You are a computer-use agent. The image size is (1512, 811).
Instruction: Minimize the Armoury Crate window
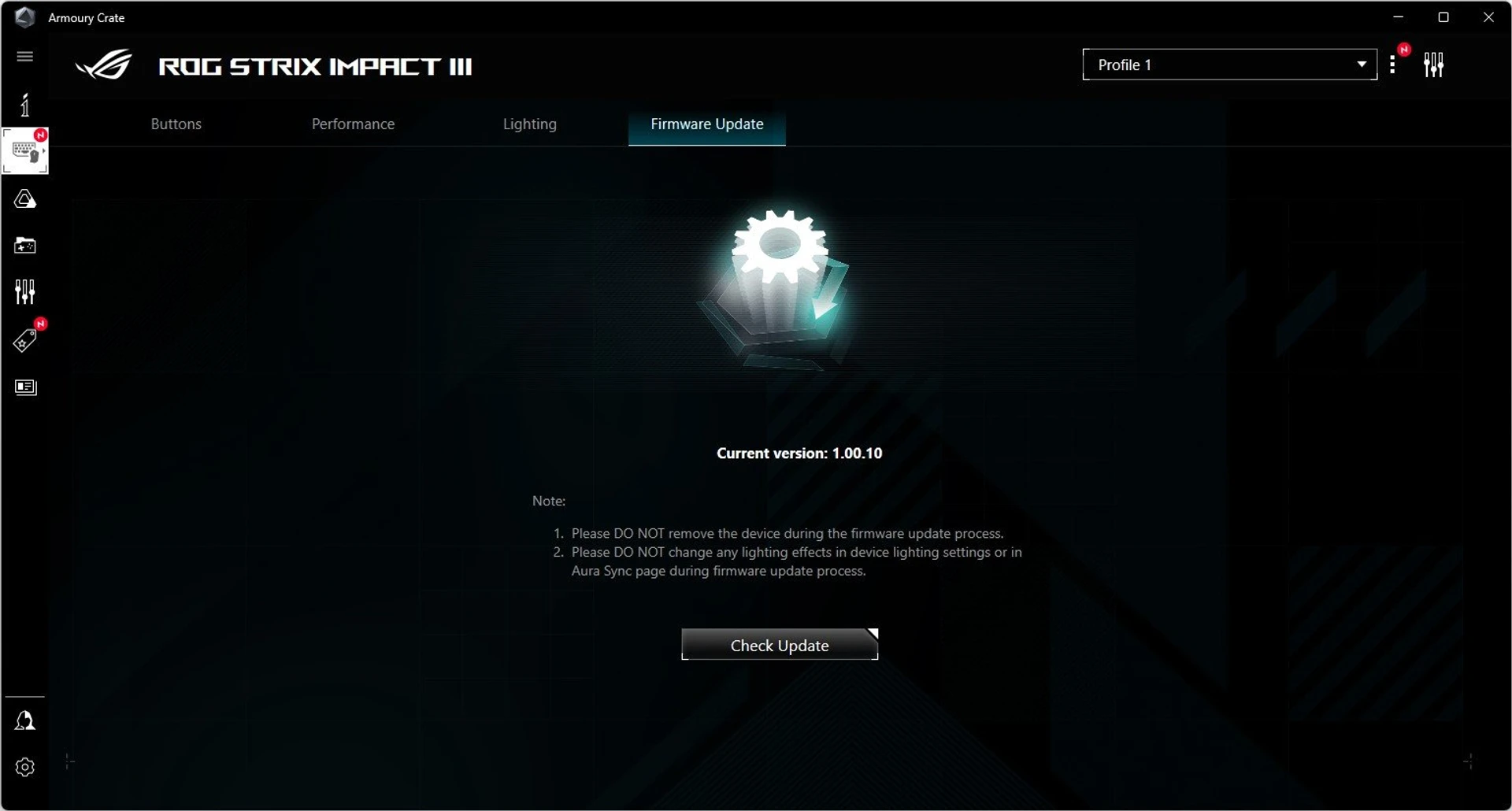pyautogui.click(x=1399, y=17)
